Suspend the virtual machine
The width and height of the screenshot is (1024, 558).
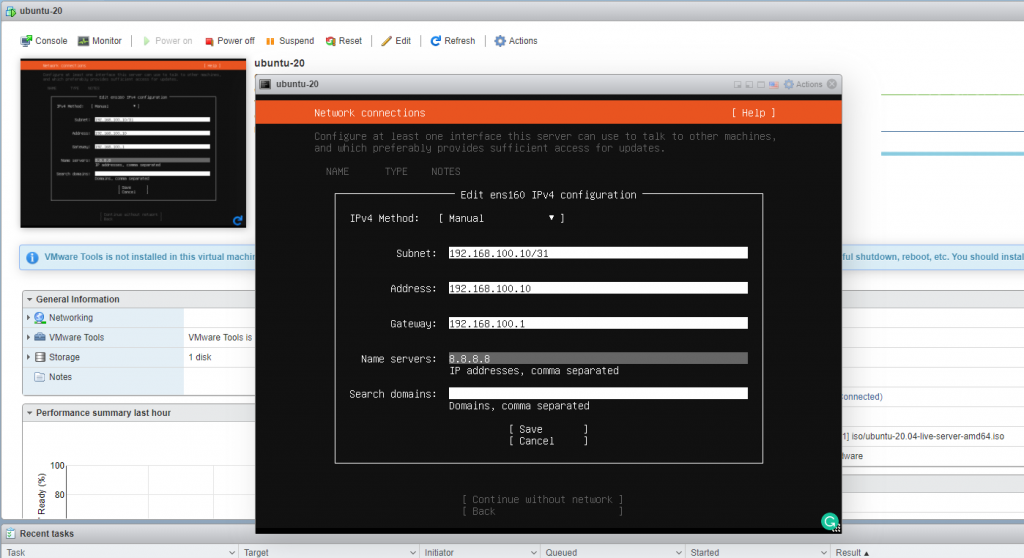pos(290,41)
